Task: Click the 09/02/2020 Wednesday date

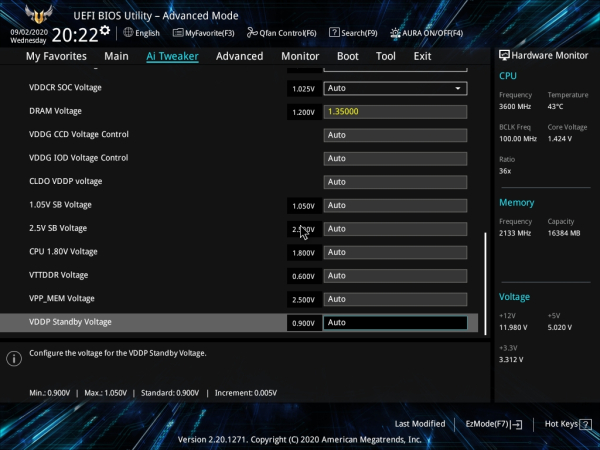Action: click(29, 36)
